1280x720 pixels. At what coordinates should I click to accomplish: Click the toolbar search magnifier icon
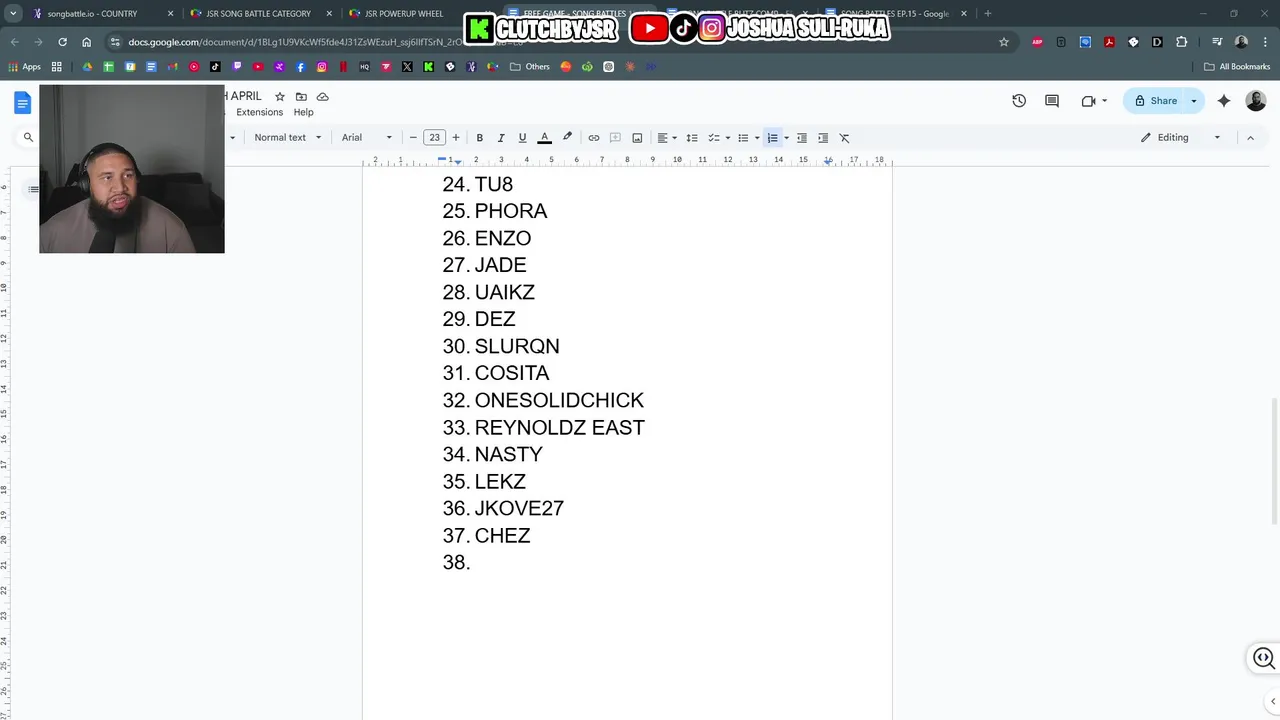point(28,138)
